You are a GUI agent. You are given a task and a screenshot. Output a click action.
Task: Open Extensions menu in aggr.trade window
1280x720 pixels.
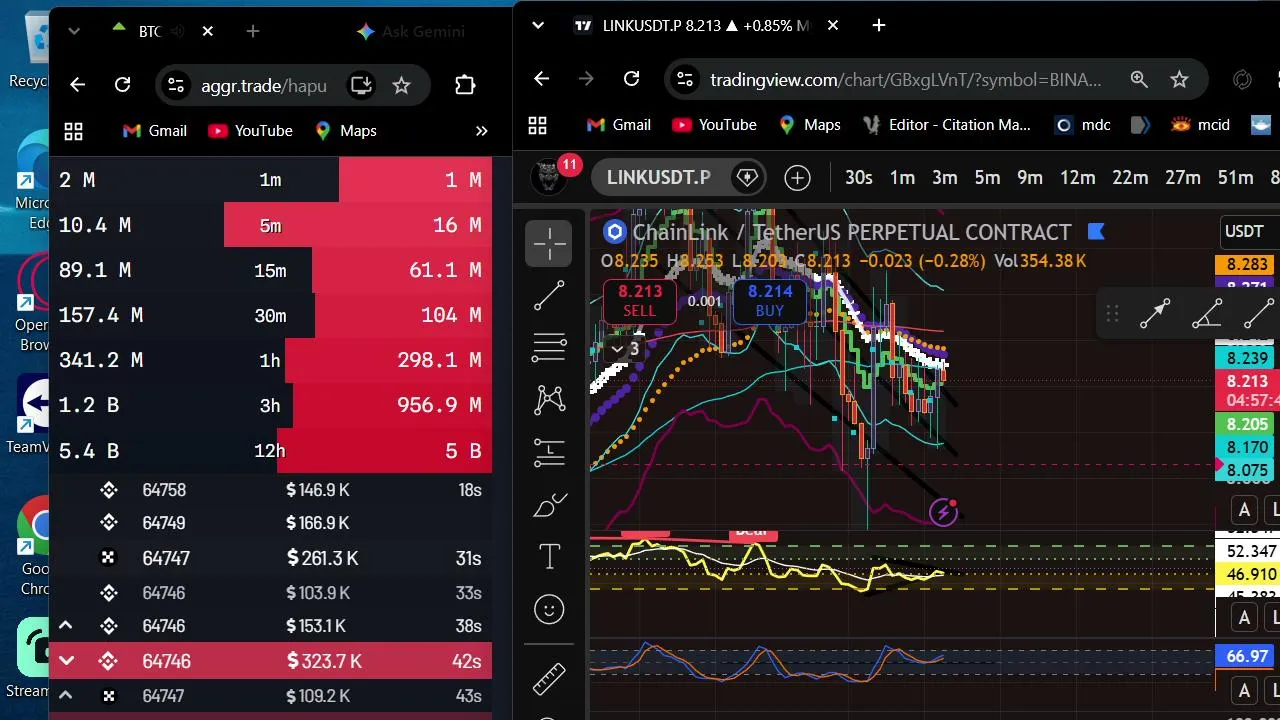(465, 85)
